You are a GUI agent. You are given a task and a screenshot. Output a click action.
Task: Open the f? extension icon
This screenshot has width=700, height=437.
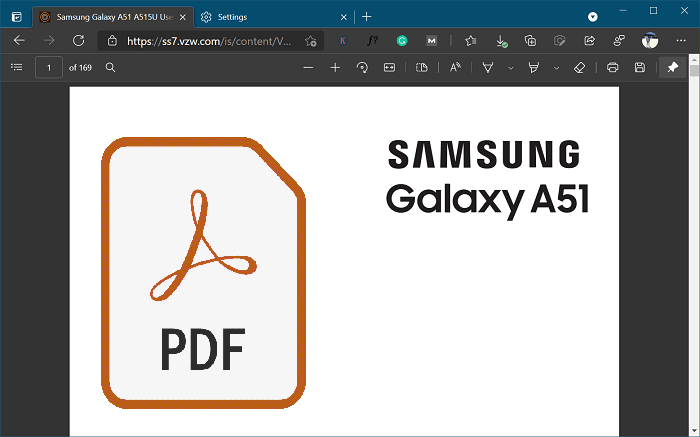(372, 41)
